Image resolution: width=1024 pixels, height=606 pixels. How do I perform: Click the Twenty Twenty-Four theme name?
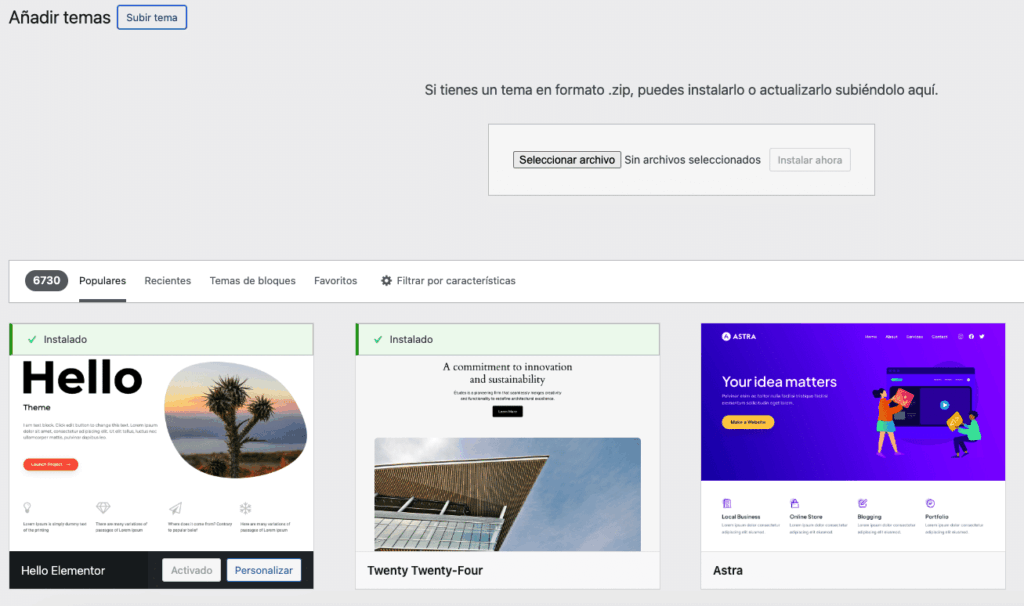point(425,571)
